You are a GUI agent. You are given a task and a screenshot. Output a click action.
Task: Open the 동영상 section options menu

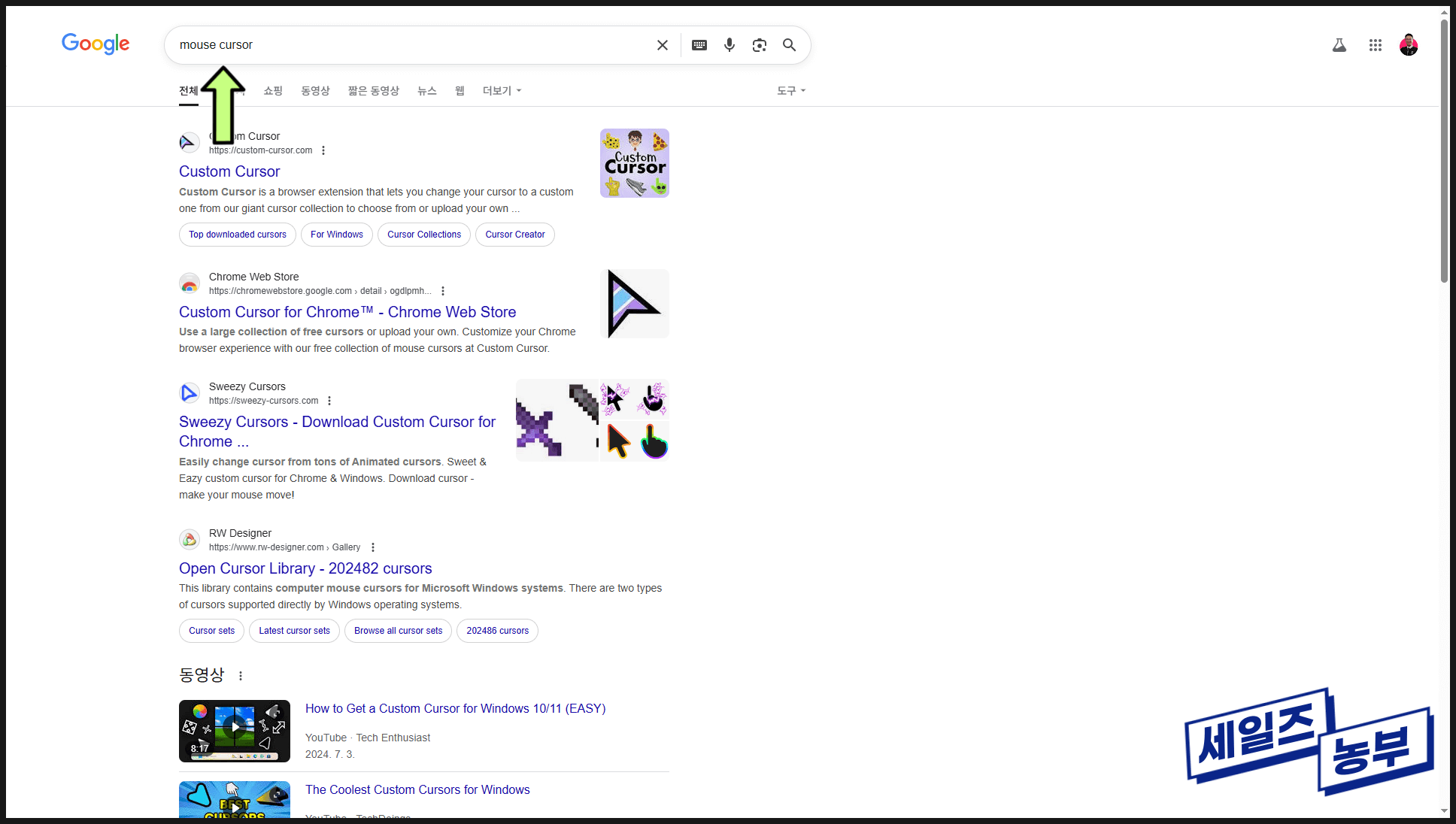[241, 676]
